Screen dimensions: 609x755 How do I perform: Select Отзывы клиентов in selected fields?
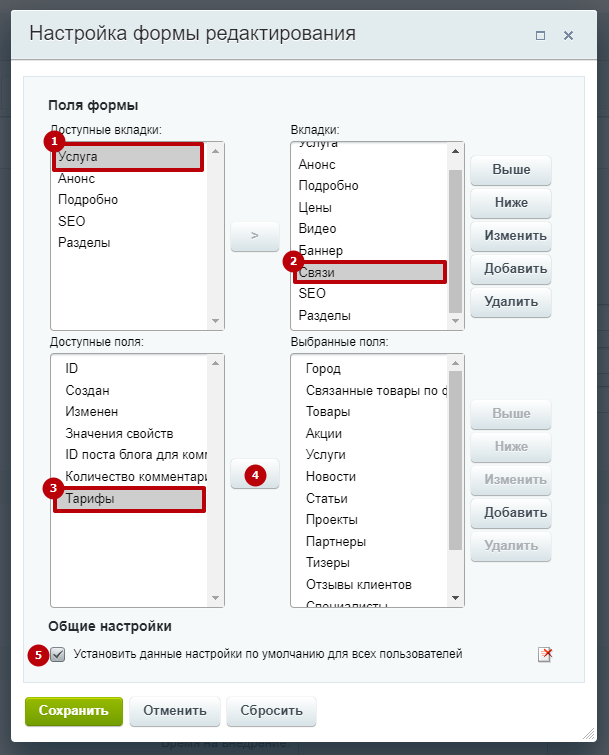(359, 585)
